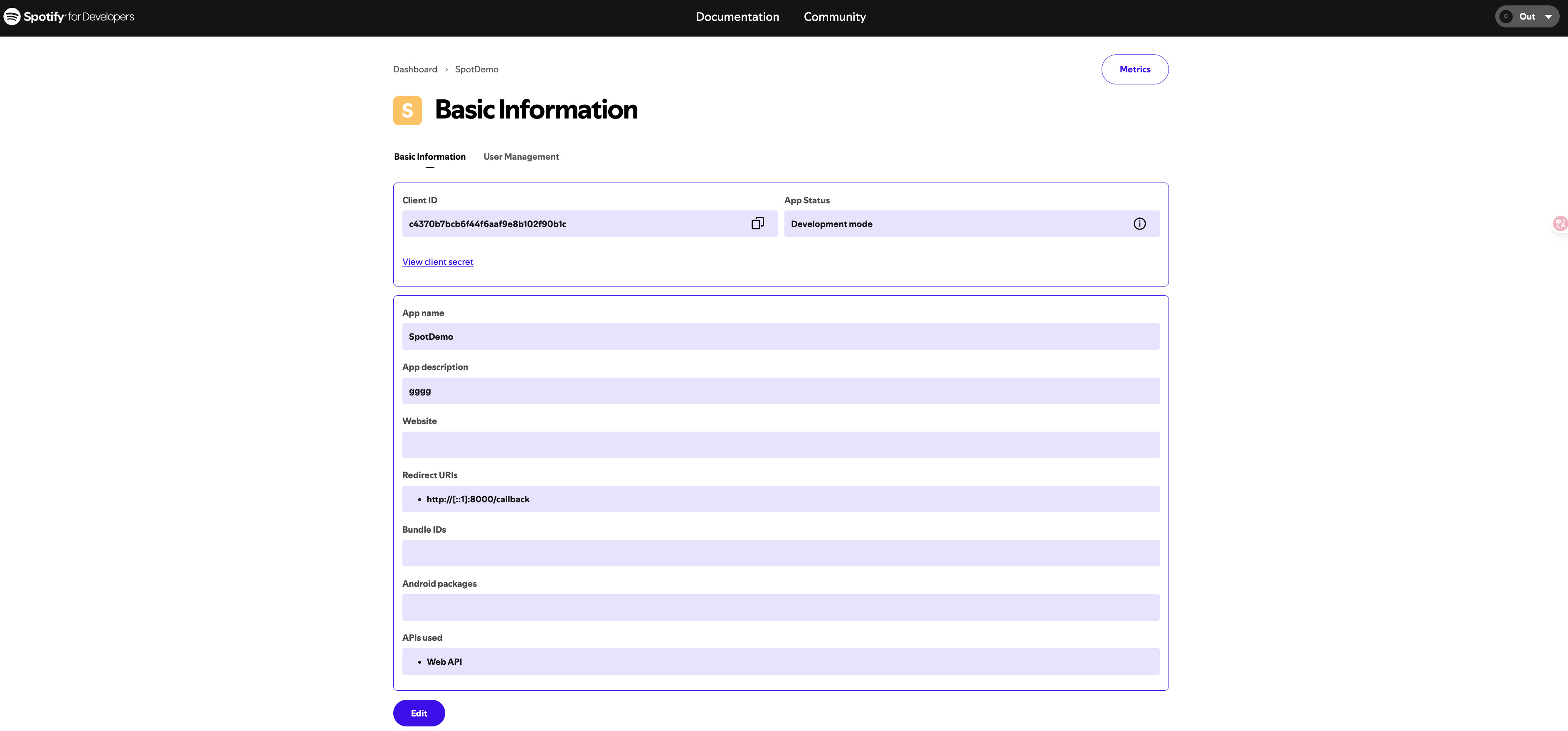Screen dimensions: 1568x731
Task: Click the Development mode status field
Action: 971,223
